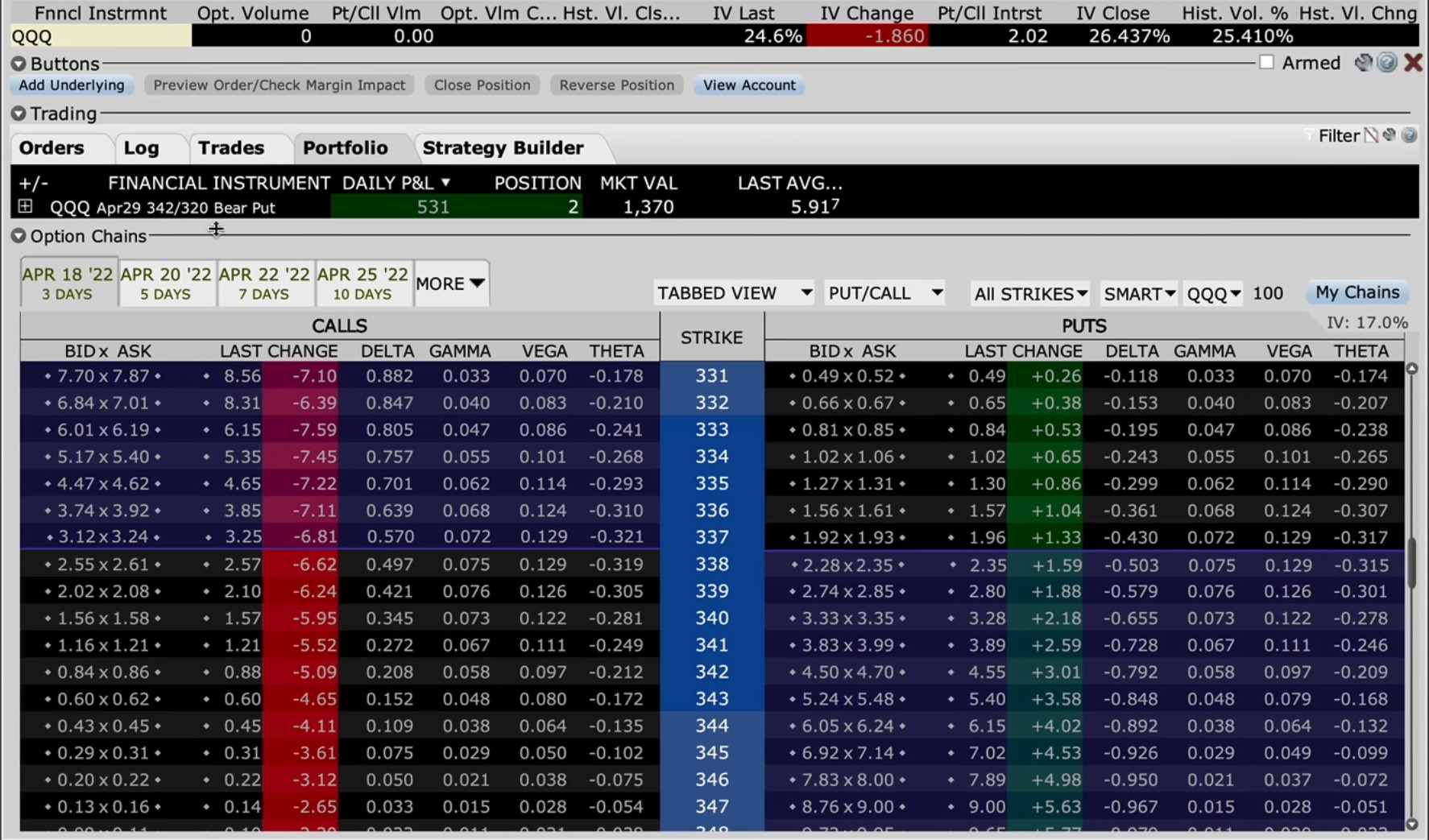This screenshot has height=840, width=1429.
Task: Click View Account button
Action: (749, 85)
